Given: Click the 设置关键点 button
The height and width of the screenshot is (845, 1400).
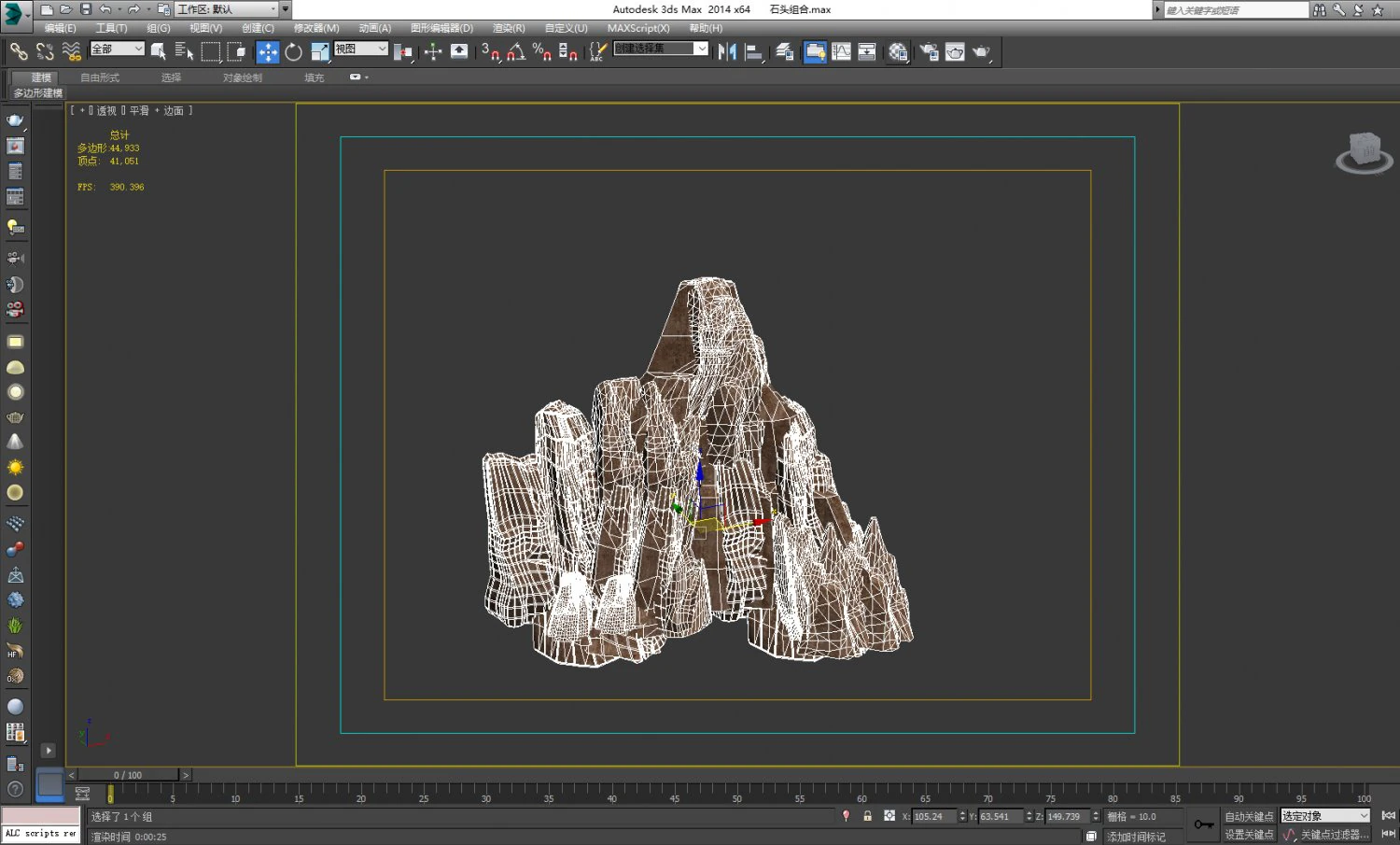Looking at the screenshot, I should pos(1249,835).
